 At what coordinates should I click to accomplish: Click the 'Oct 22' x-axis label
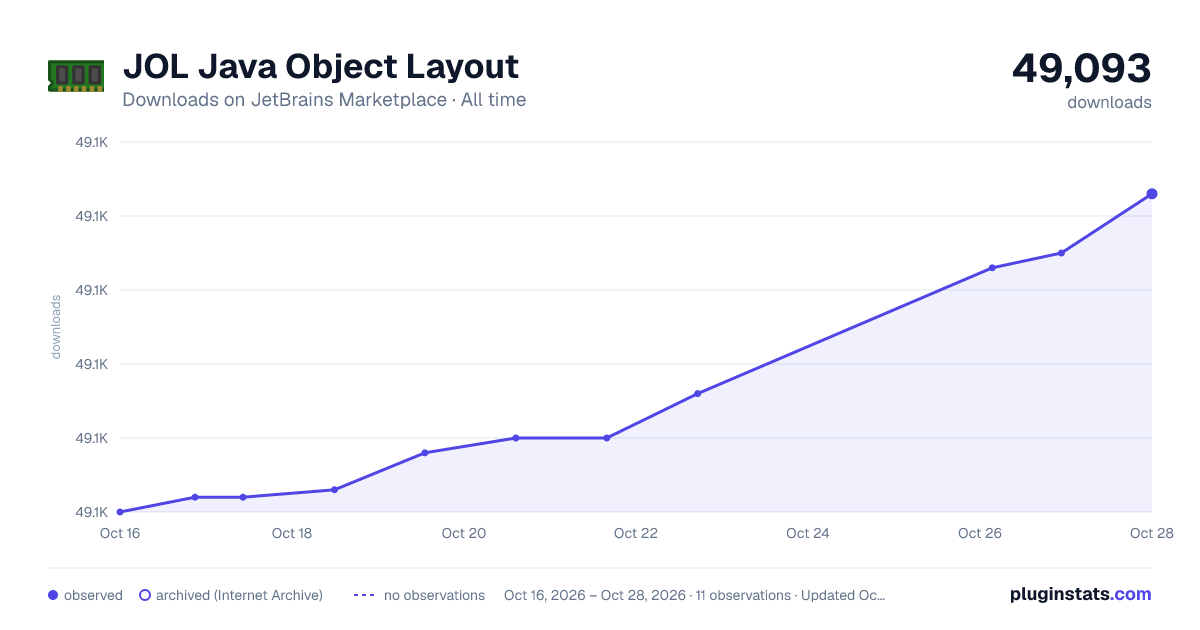[636, 533]
